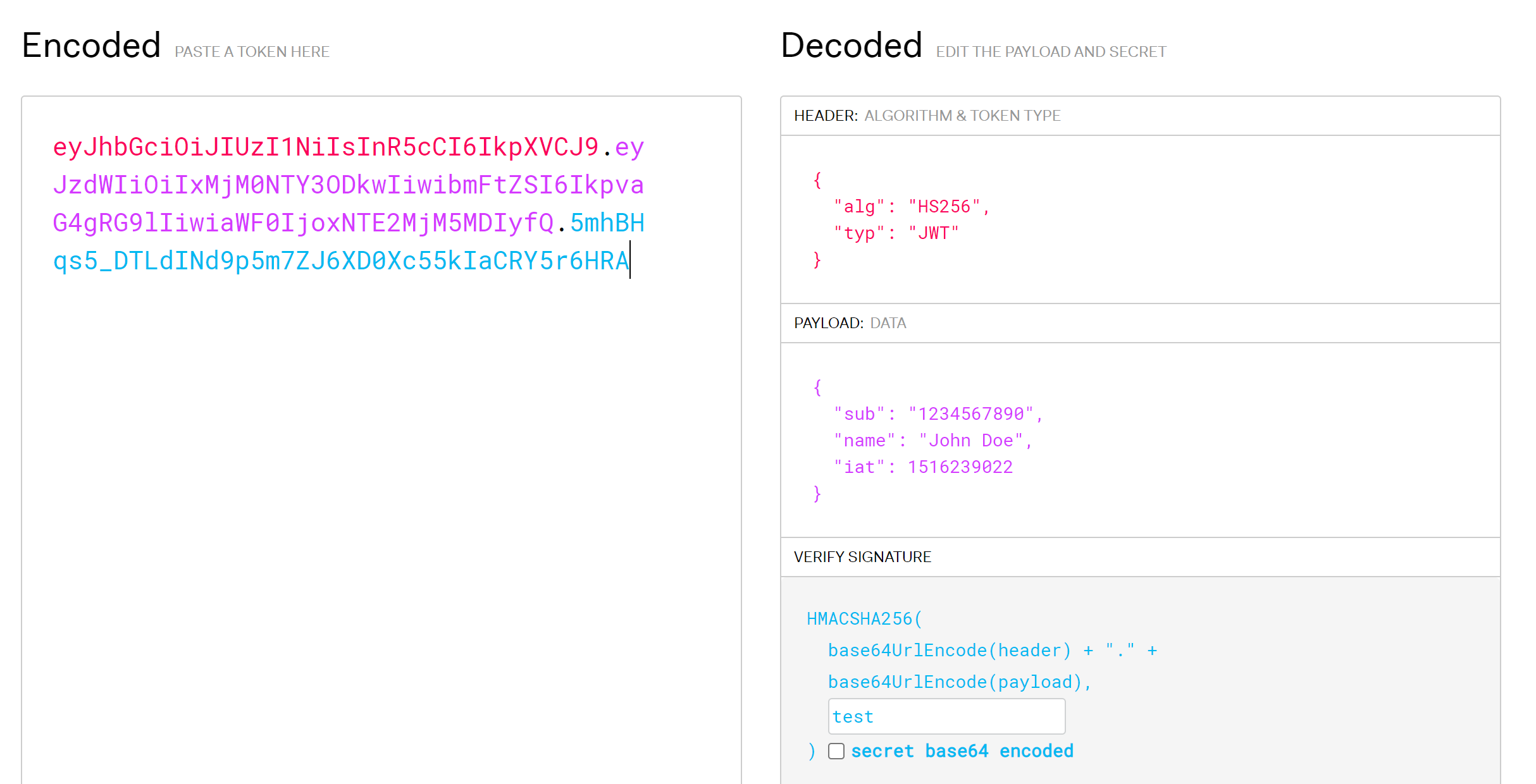Click the base64UrlEncode(payload) line
This screenshot has height=784, width=1536.
coord(960,682)
